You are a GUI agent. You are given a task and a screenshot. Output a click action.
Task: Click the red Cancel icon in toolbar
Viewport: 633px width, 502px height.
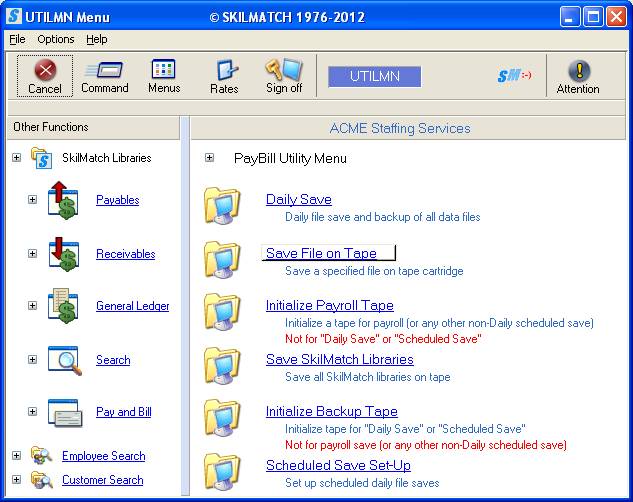45,70
